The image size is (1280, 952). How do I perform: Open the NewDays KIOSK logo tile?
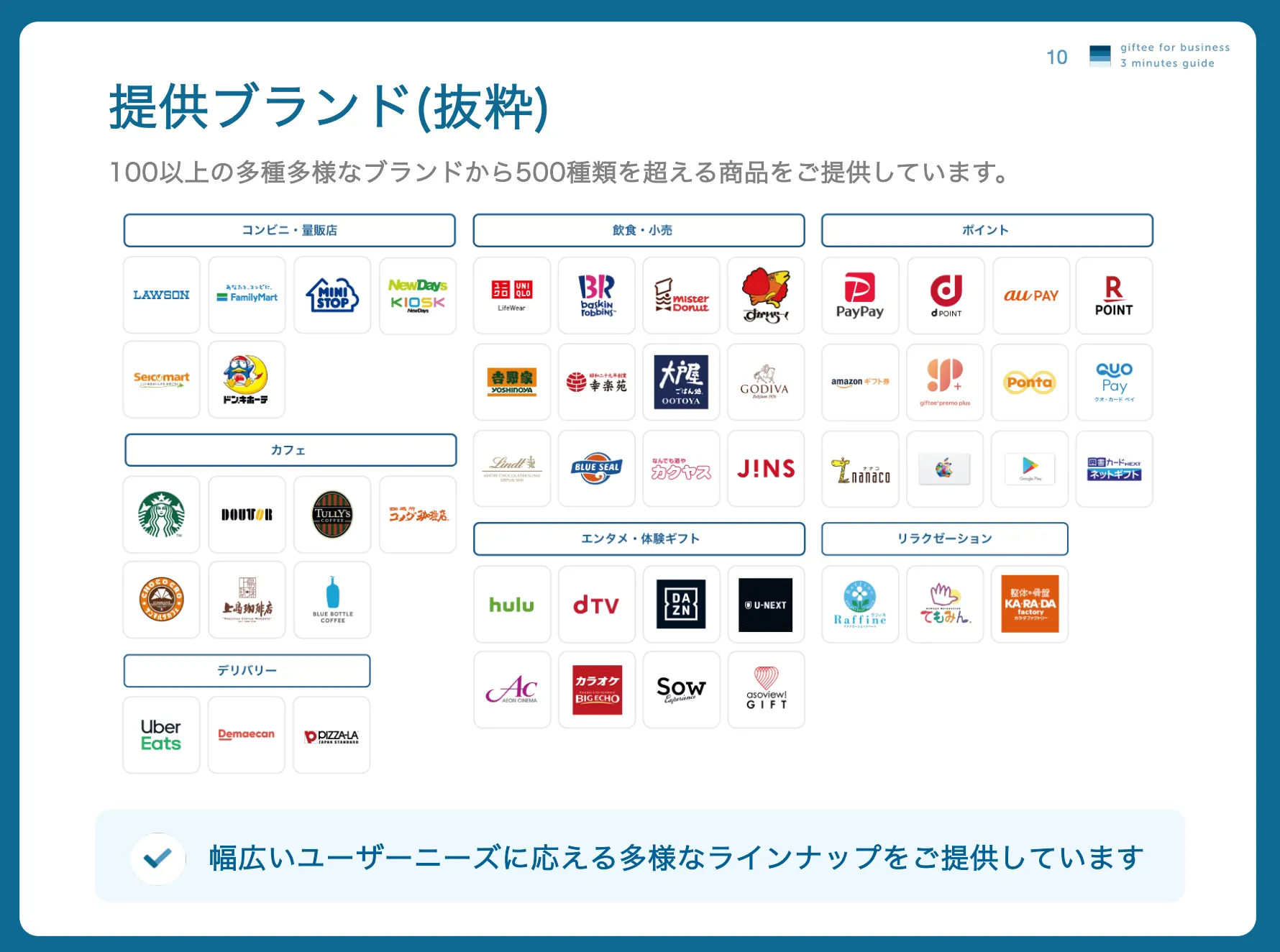418,296
